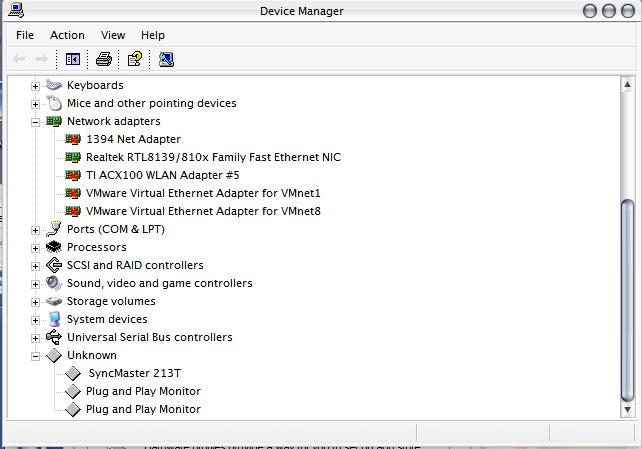Click the VMnet1 adapter icon
642x449 pixels.
click(x=73, y=193)
